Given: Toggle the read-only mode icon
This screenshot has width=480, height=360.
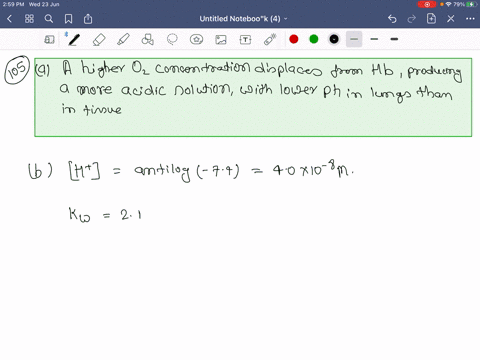Looking at the screenshot, I should point(49,40).
